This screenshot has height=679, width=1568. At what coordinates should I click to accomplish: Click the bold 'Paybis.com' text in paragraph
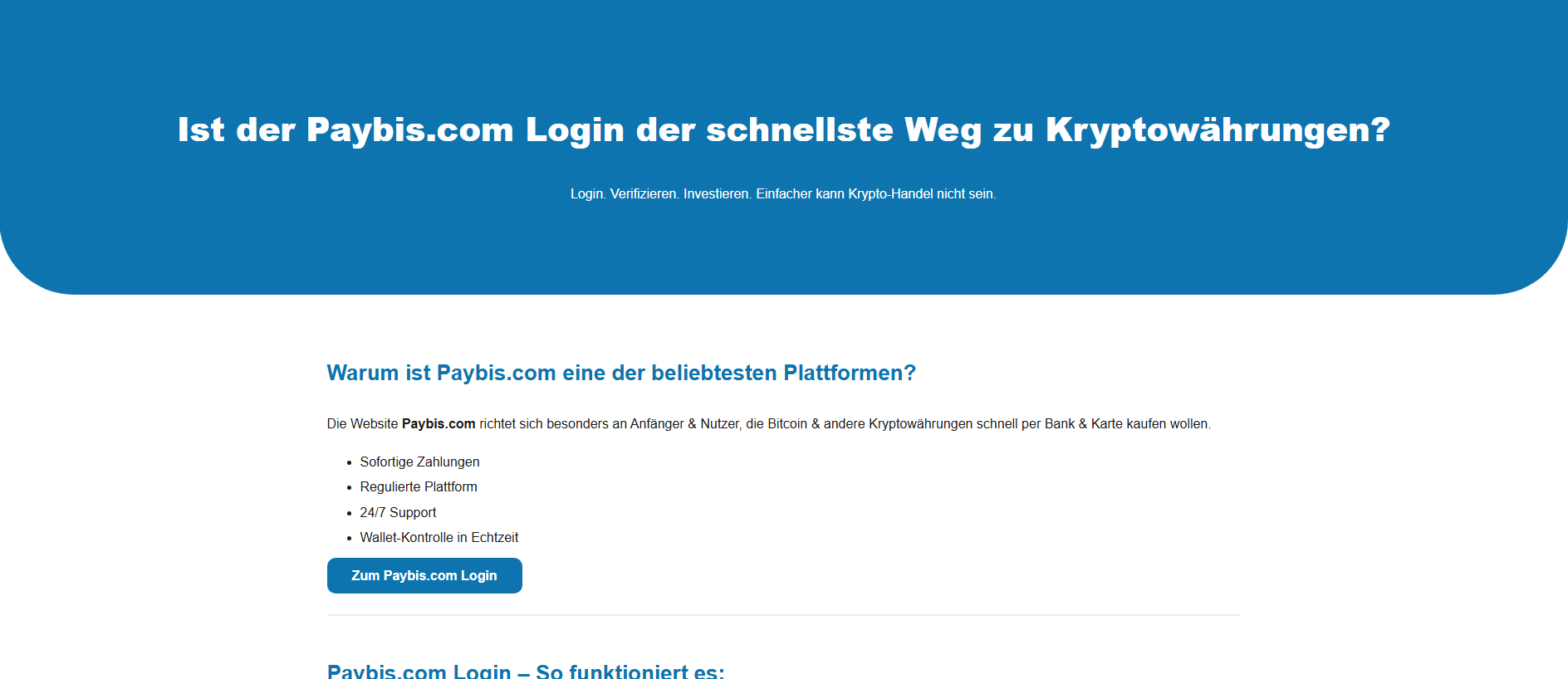439,423
